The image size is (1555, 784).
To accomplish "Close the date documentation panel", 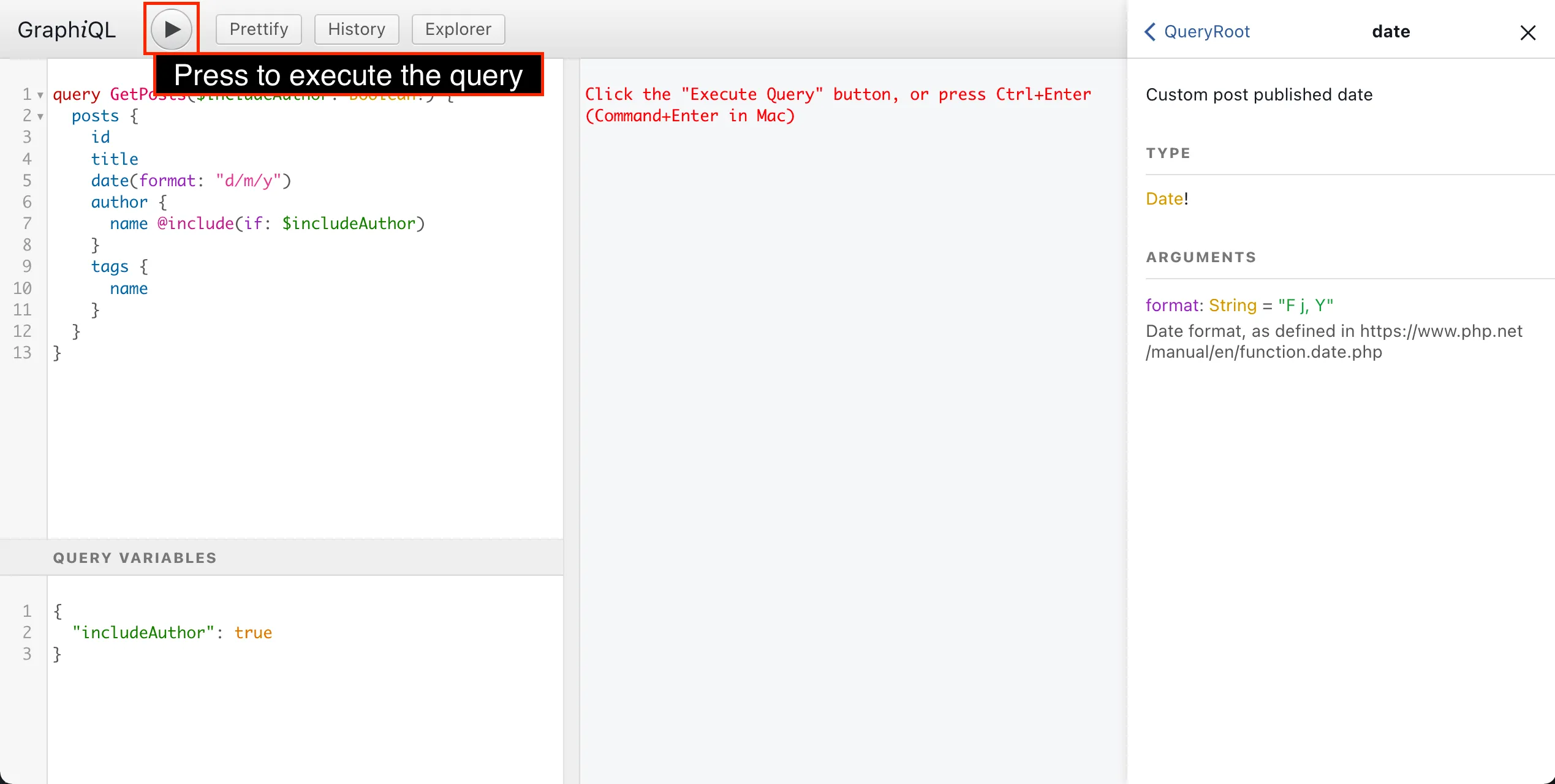I will (x=1527, y=32).
